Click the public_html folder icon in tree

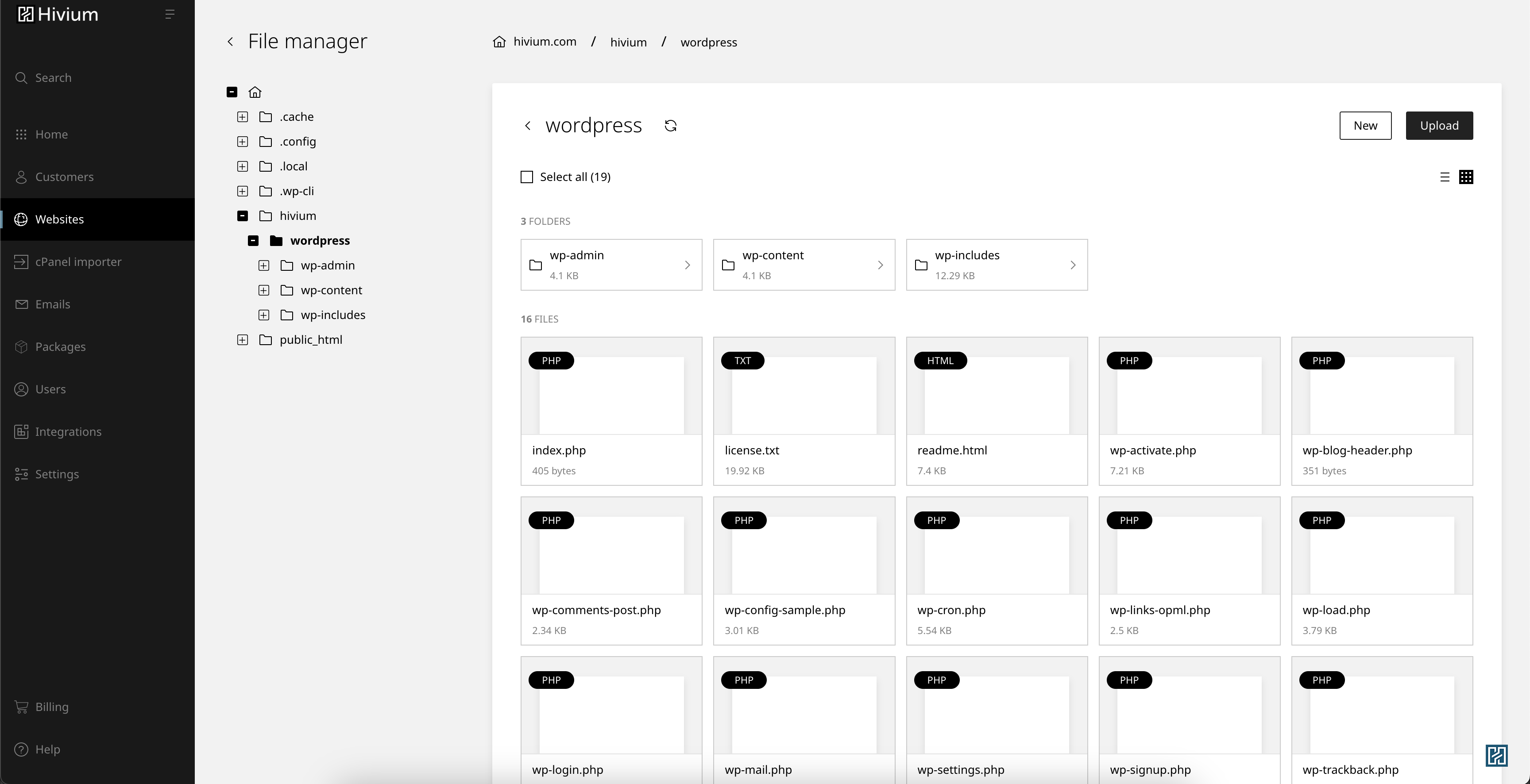pyautogui.click(x=266, y=339)
